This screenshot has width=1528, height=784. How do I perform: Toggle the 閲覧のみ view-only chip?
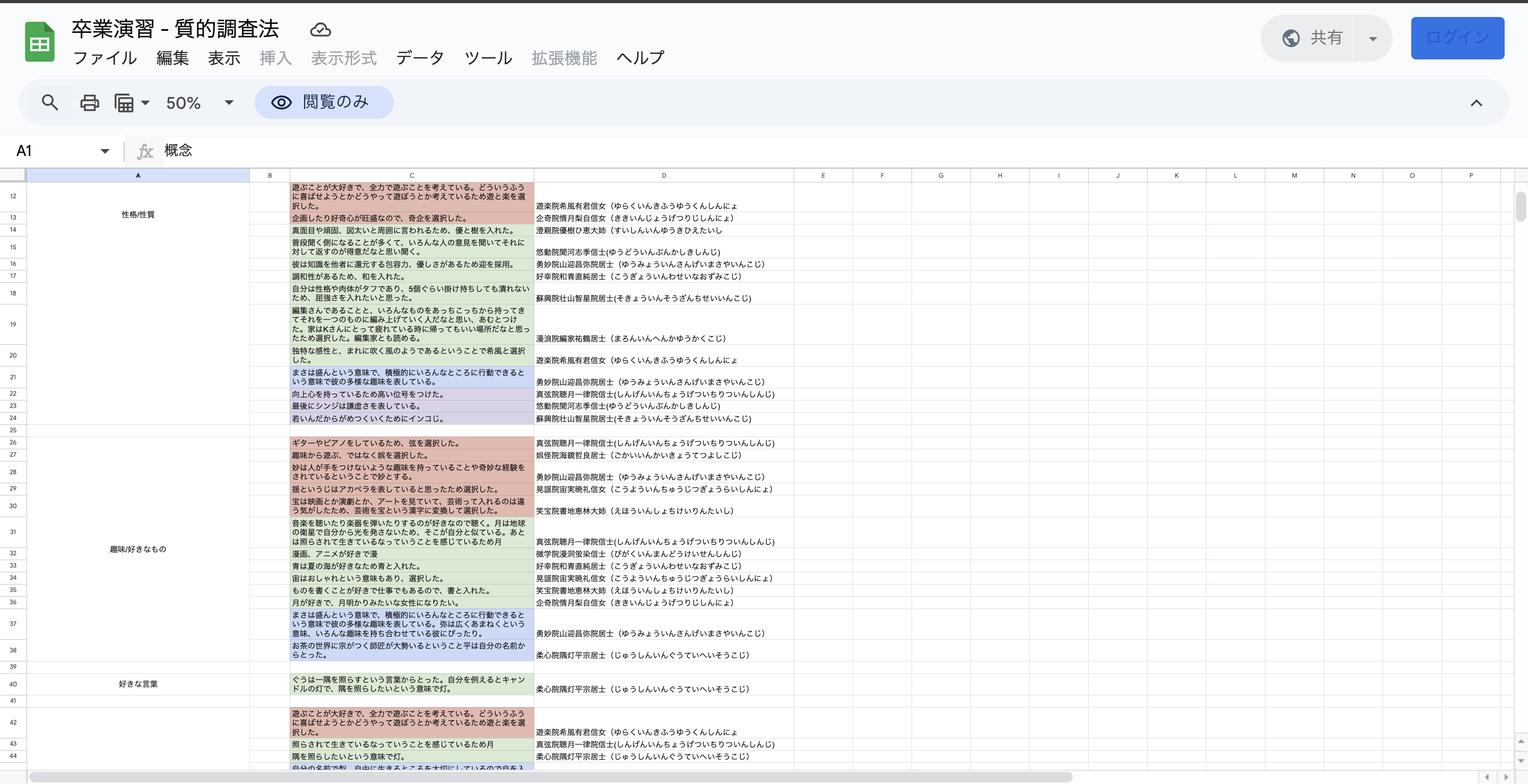click(x=324, y=102)
